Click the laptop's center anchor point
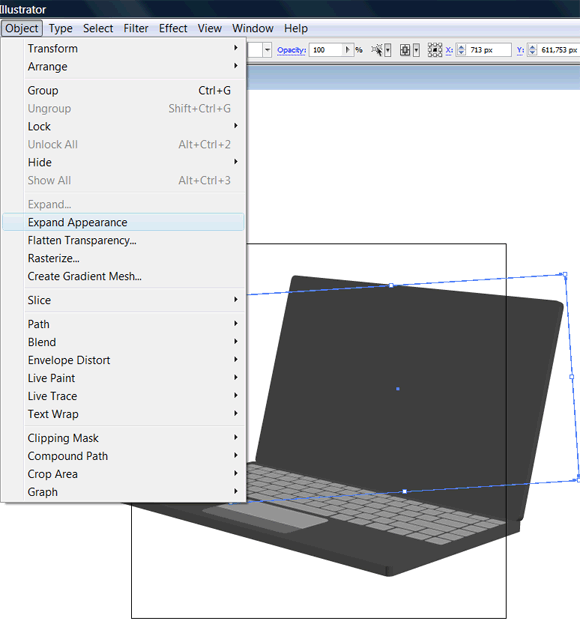580x636 pixels. 398,389
